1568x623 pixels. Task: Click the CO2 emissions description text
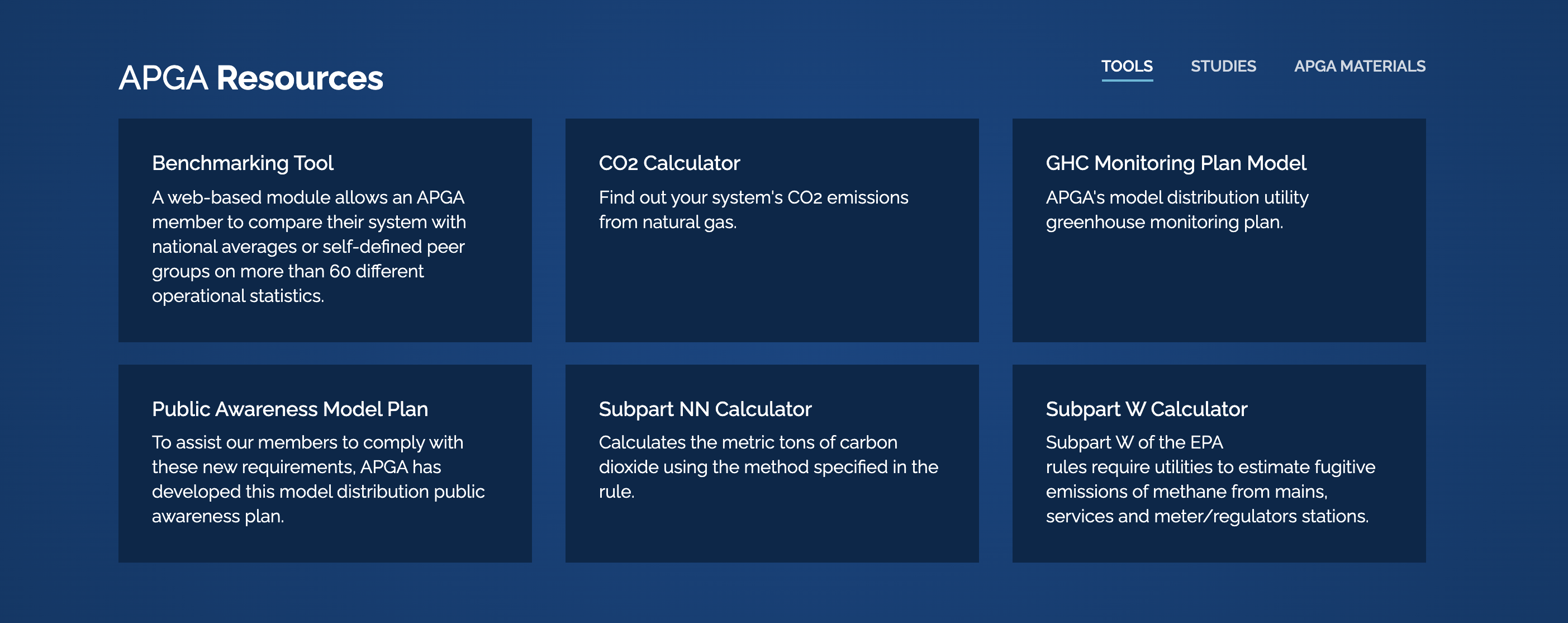(x=753, y=210)
